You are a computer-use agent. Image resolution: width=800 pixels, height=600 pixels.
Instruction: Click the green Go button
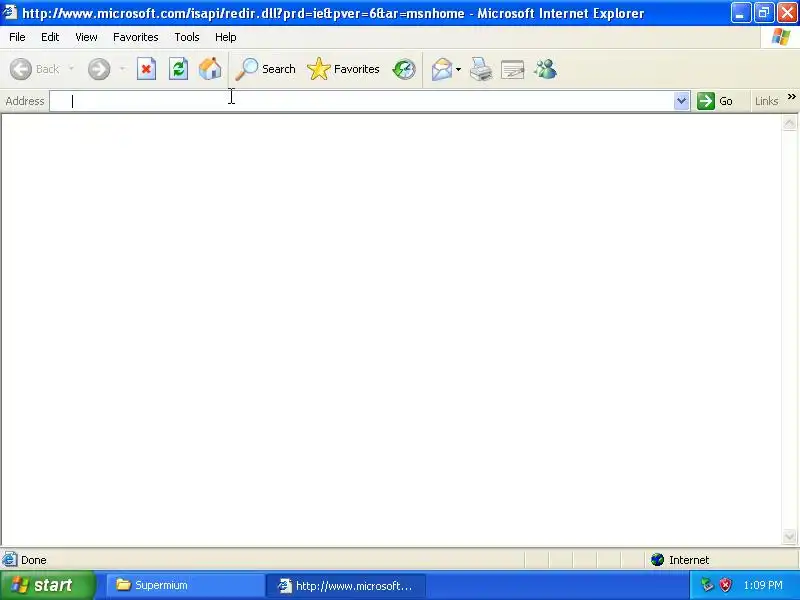(x=715, y=101)
